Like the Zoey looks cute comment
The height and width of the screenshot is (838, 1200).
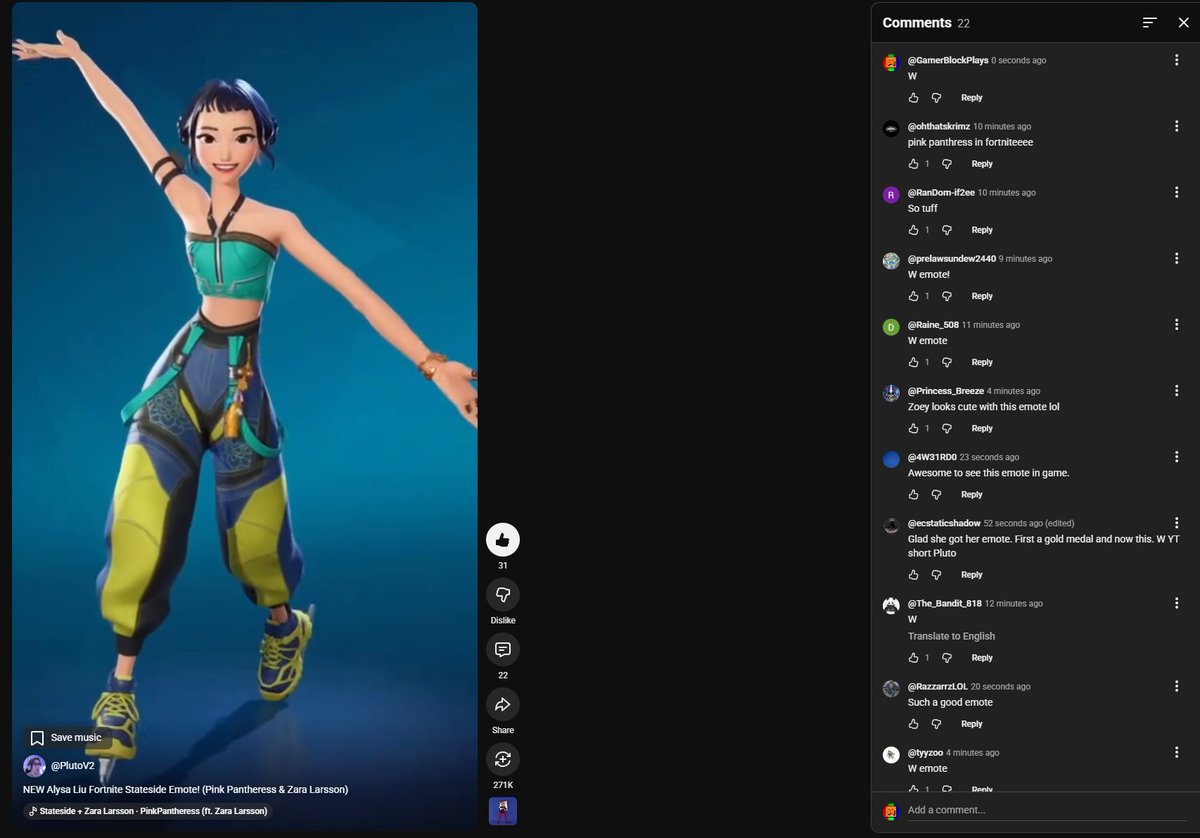(x=914, y=428)
